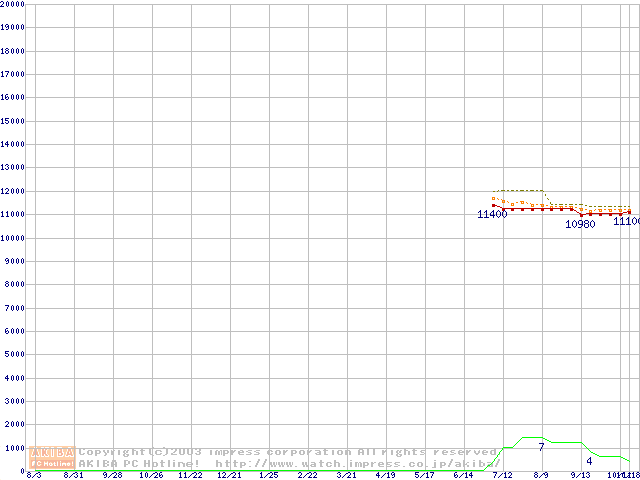Select the 12/21 date on the x-axis

[x=229, y=475]
